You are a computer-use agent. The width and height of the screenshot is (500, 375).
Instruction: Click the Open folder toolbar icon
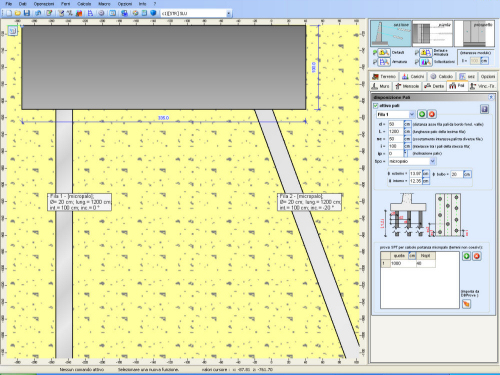18,13
